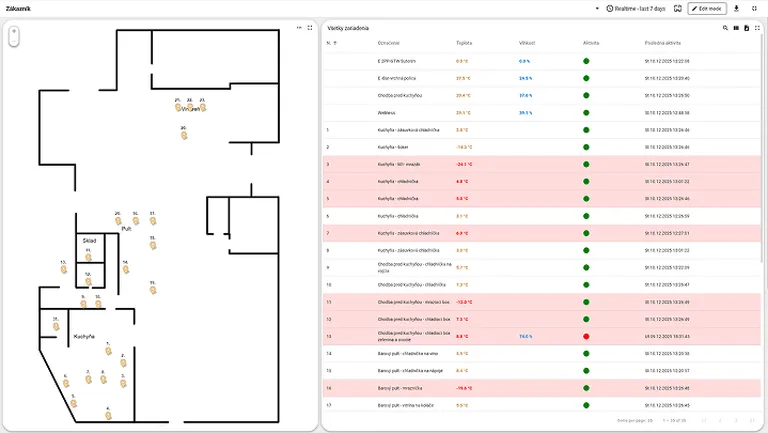Open map widget fullscreen

[x=310, y=28]
